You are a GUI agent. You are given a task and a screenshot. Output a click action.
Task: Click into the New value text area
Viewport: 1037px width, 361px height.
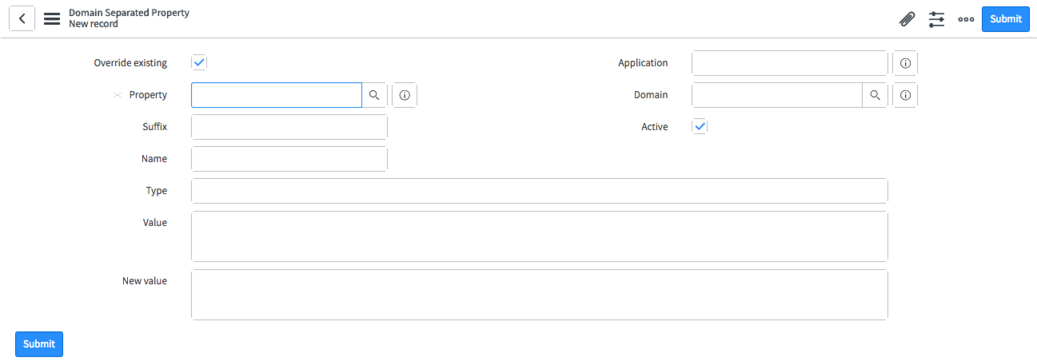539,294
